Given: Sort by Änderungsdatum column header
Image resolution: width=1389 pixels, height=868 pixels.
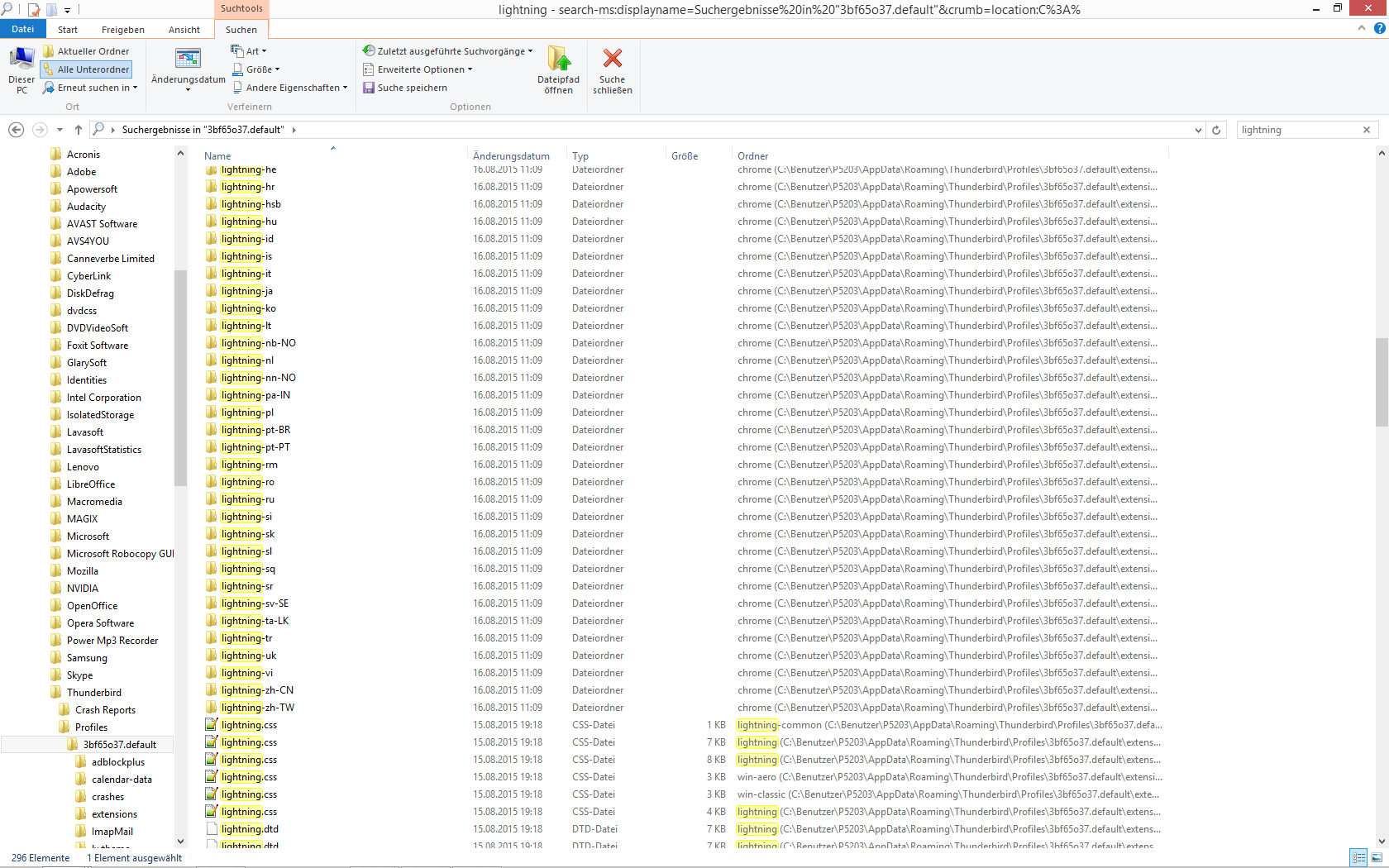Looking at the screenshot, I should pos(511,156).
